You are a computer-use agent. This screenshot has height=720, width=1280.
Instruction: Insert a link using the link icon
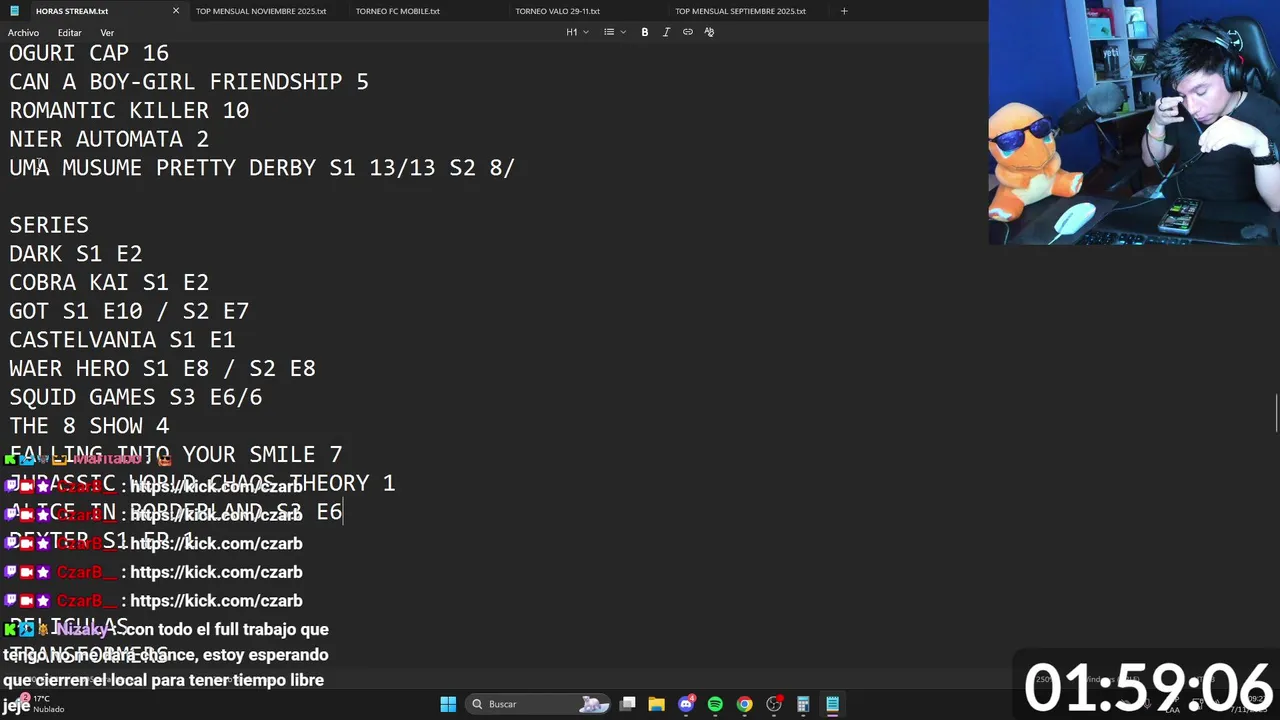(688, 32)
